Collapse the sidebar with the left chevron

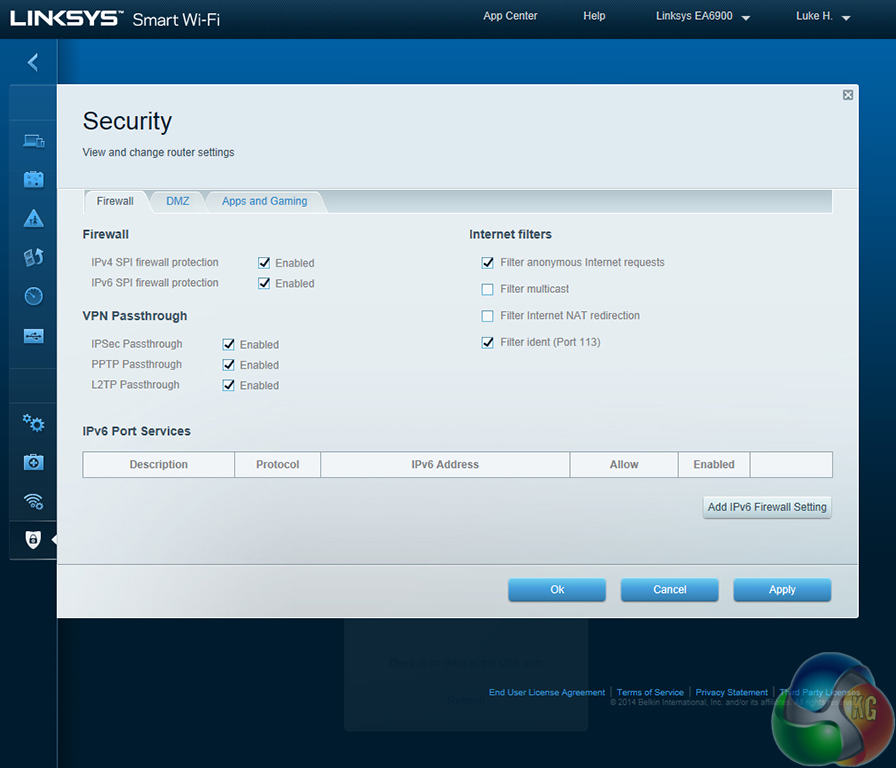tap(33, 63)
